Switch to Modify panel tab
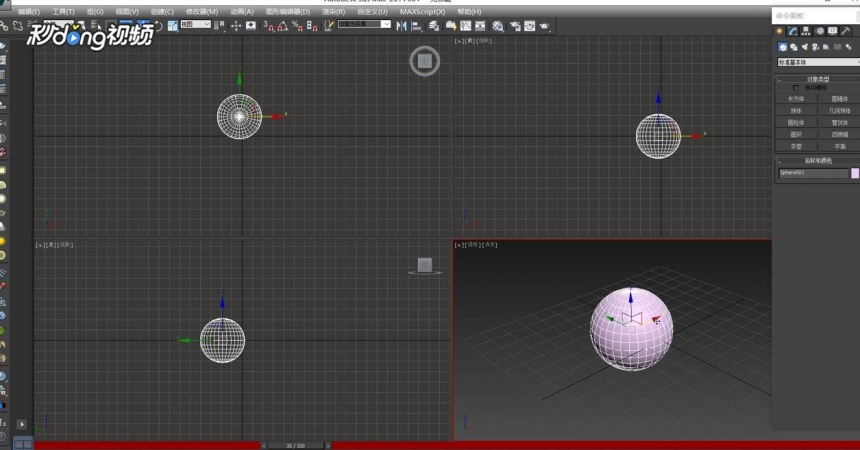The width and height of the screenshot is (860, 450). point(793,31)
